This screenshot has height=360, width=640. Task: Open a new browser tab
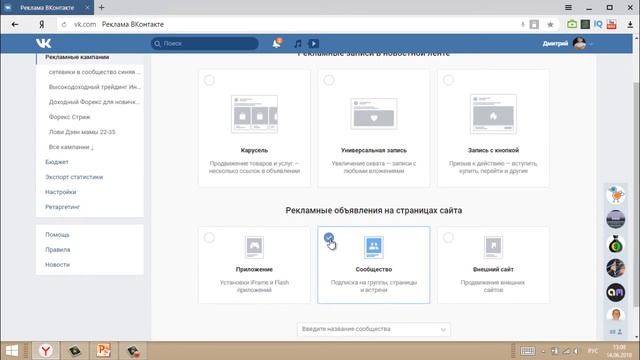102,7
